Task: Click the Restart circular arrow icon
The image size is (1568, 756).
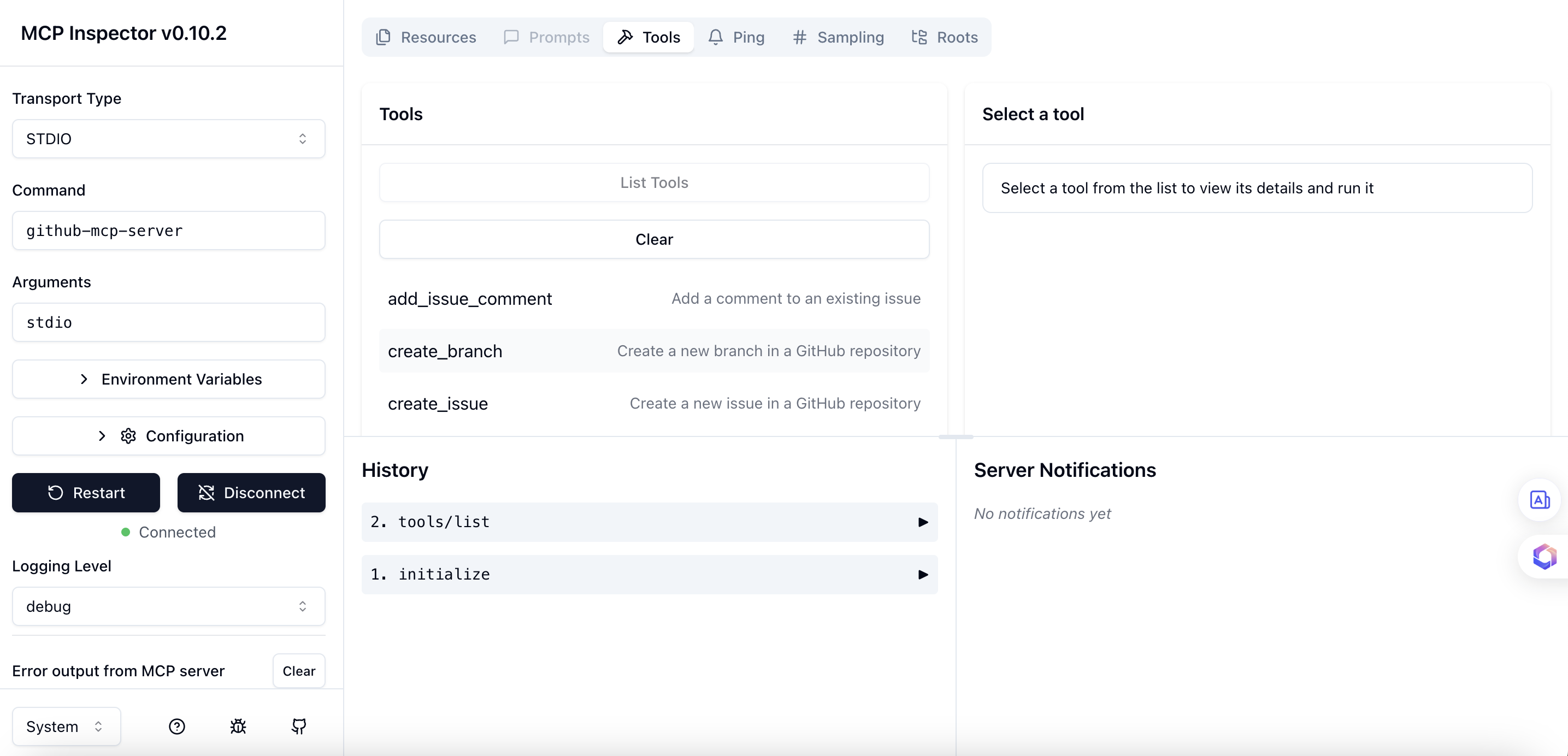Action: 55,492
